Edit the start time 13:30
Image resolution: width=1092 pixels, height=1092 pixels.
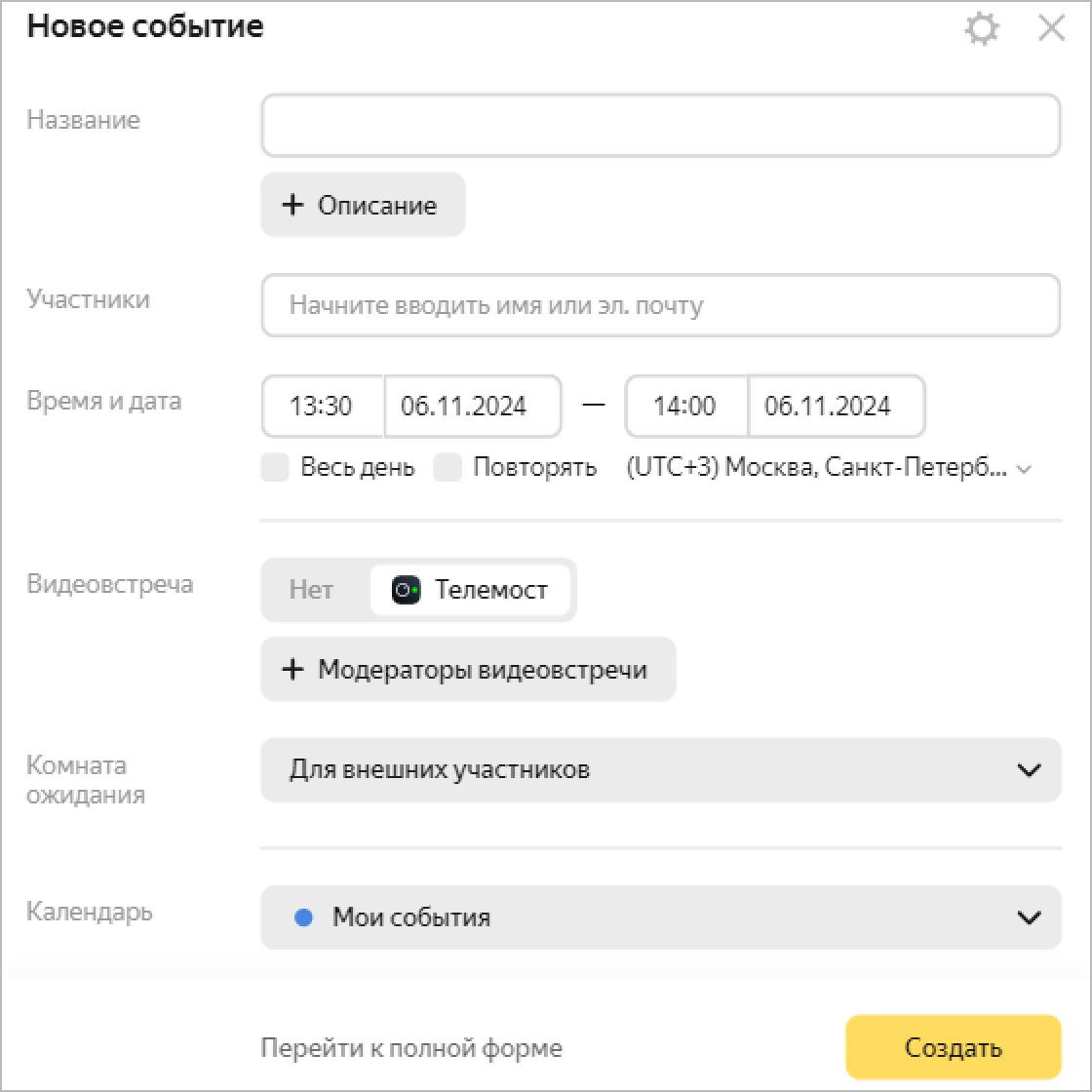(322, 407)
